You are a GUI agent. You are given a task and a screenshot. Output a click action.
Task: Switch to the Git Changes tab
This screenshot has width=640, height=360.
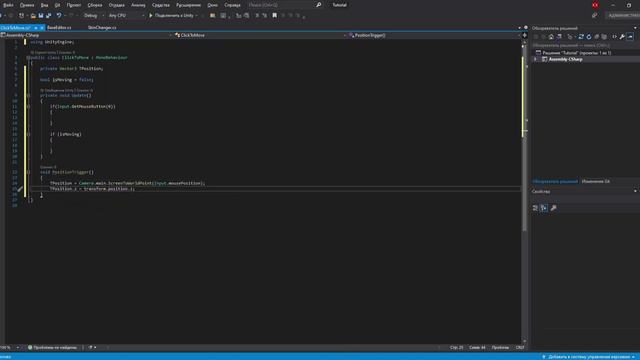(596, 181)
